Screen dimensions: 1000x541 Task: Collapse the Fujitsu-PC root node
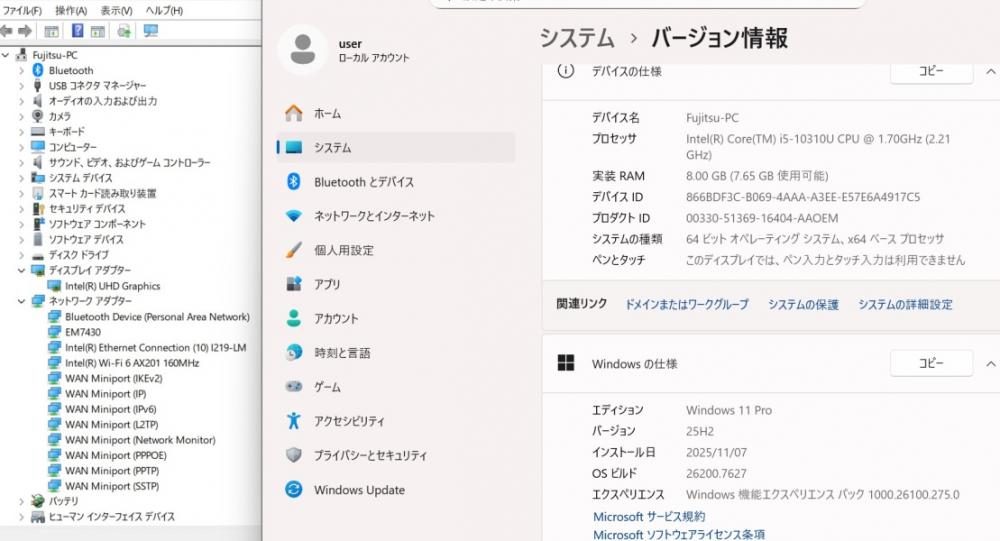click(x=6, y=55)
